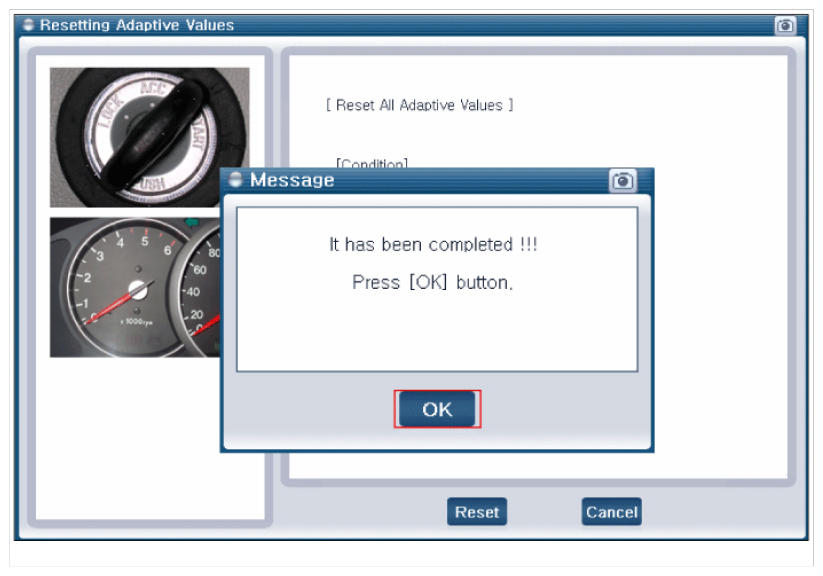Click the camera icon in Message title bar
Viewport: 823px width, 576px height.
[622, 181]
